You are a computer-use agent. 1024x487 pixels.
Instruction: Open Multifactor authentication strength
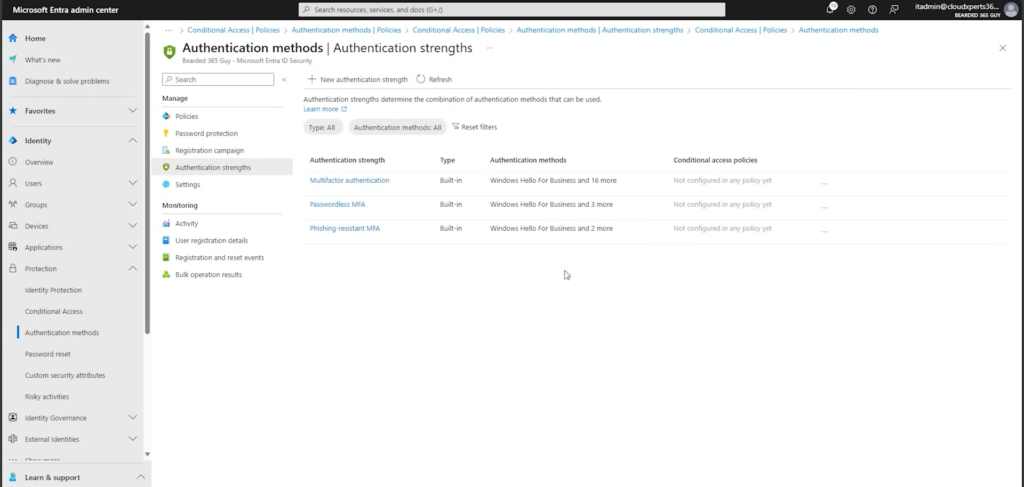pos(349,180)
